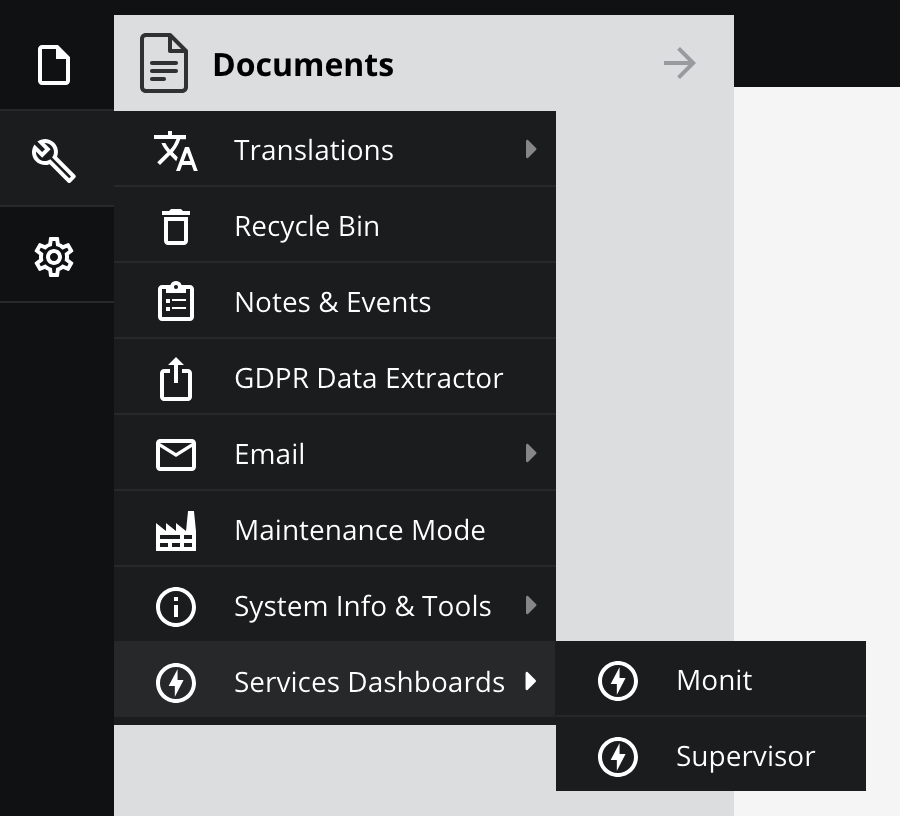Choose Supervisor from the Services Dashboards submenu

coord(745,756)
